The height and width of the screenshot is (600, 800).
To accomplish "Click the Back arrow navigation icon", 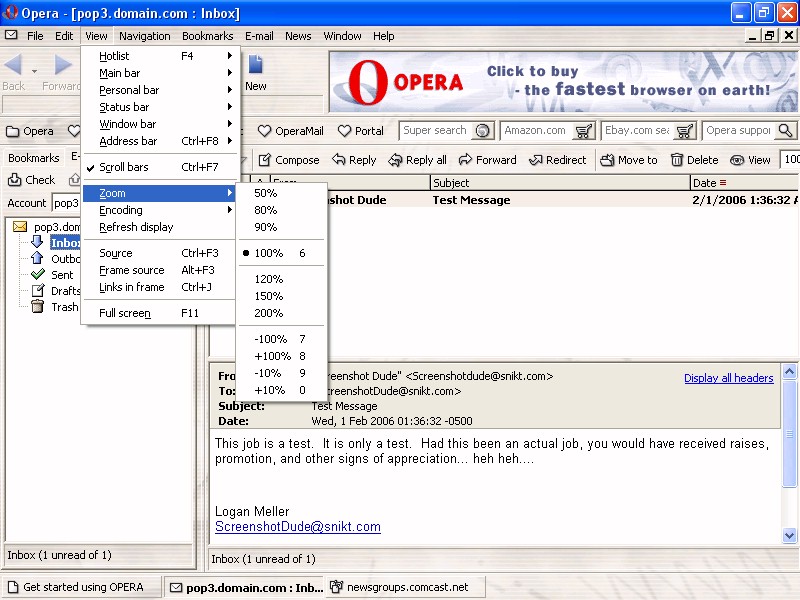I will coord(13,65).
